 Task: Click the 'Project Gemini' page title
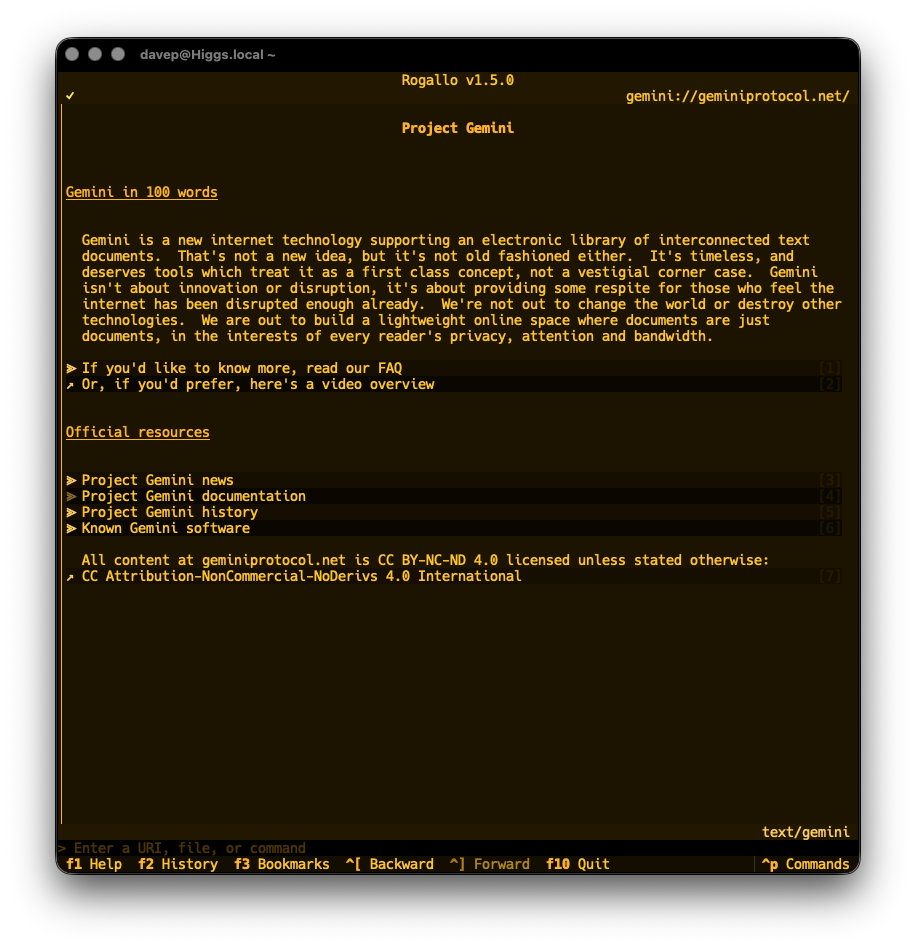click(458, 128)
